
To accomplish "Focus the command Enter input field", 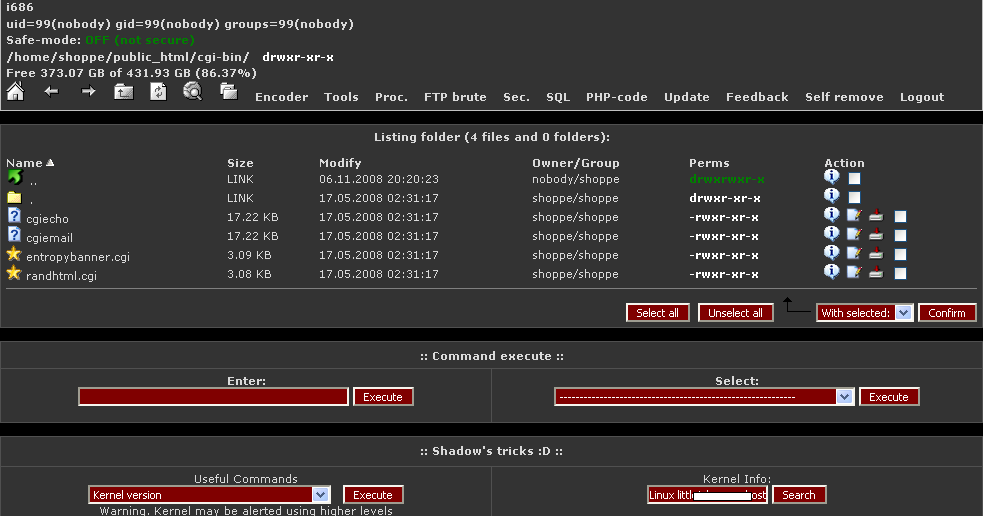I will pyautogui.click(x=213, y=397).
